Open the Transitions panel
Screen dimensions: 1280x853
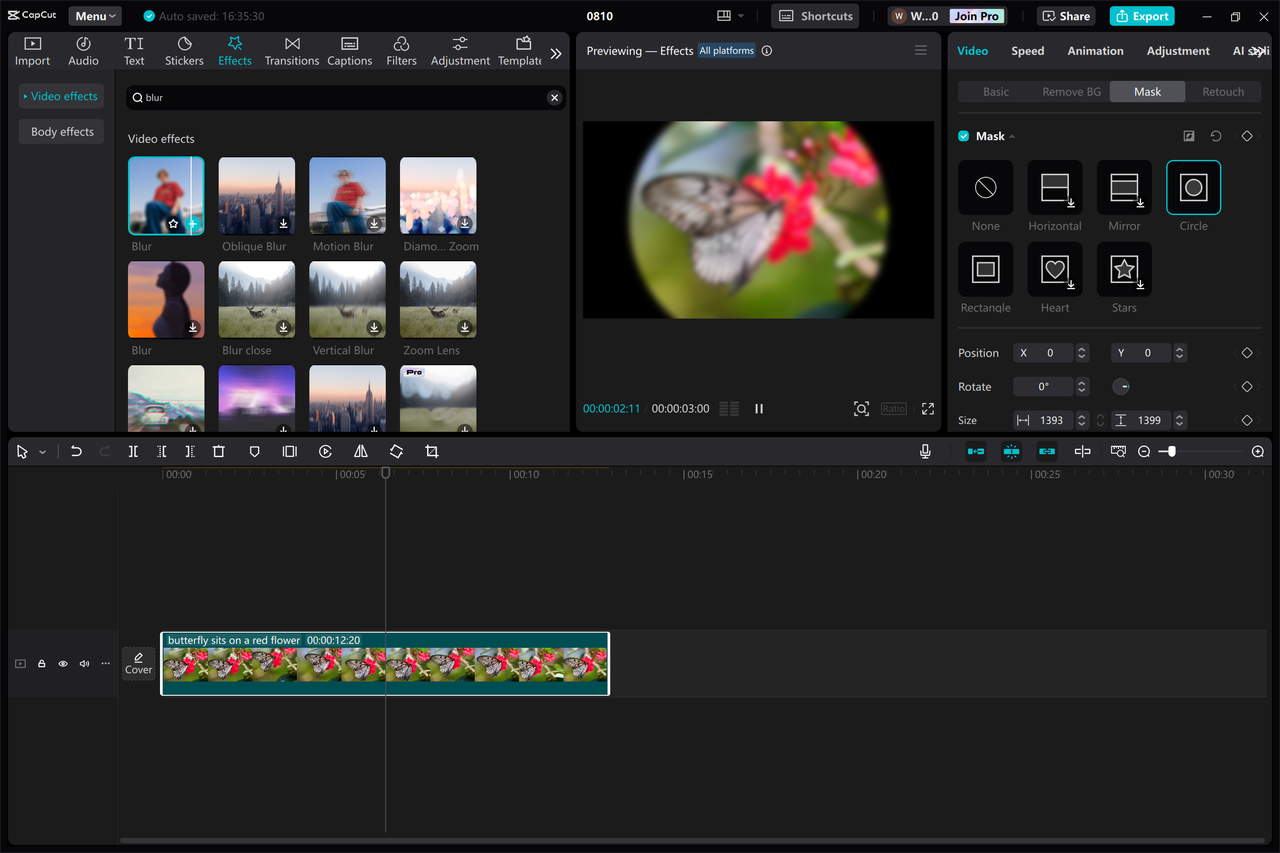[x=291, y=50]
